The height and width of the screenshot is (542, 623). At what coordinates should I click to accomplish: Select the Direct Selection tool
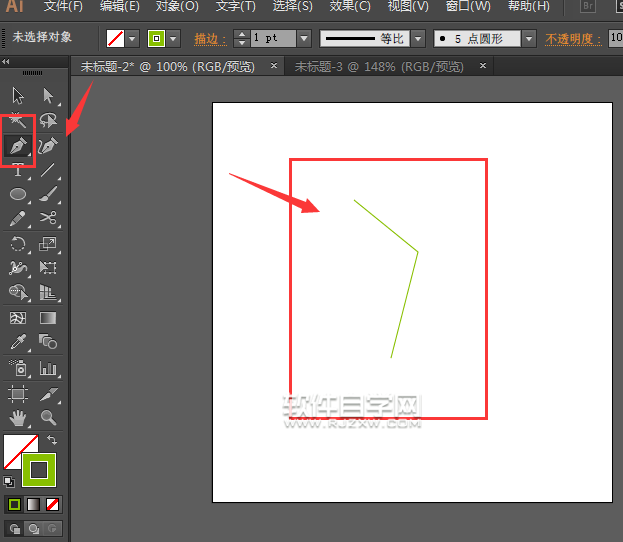[48, 96]
